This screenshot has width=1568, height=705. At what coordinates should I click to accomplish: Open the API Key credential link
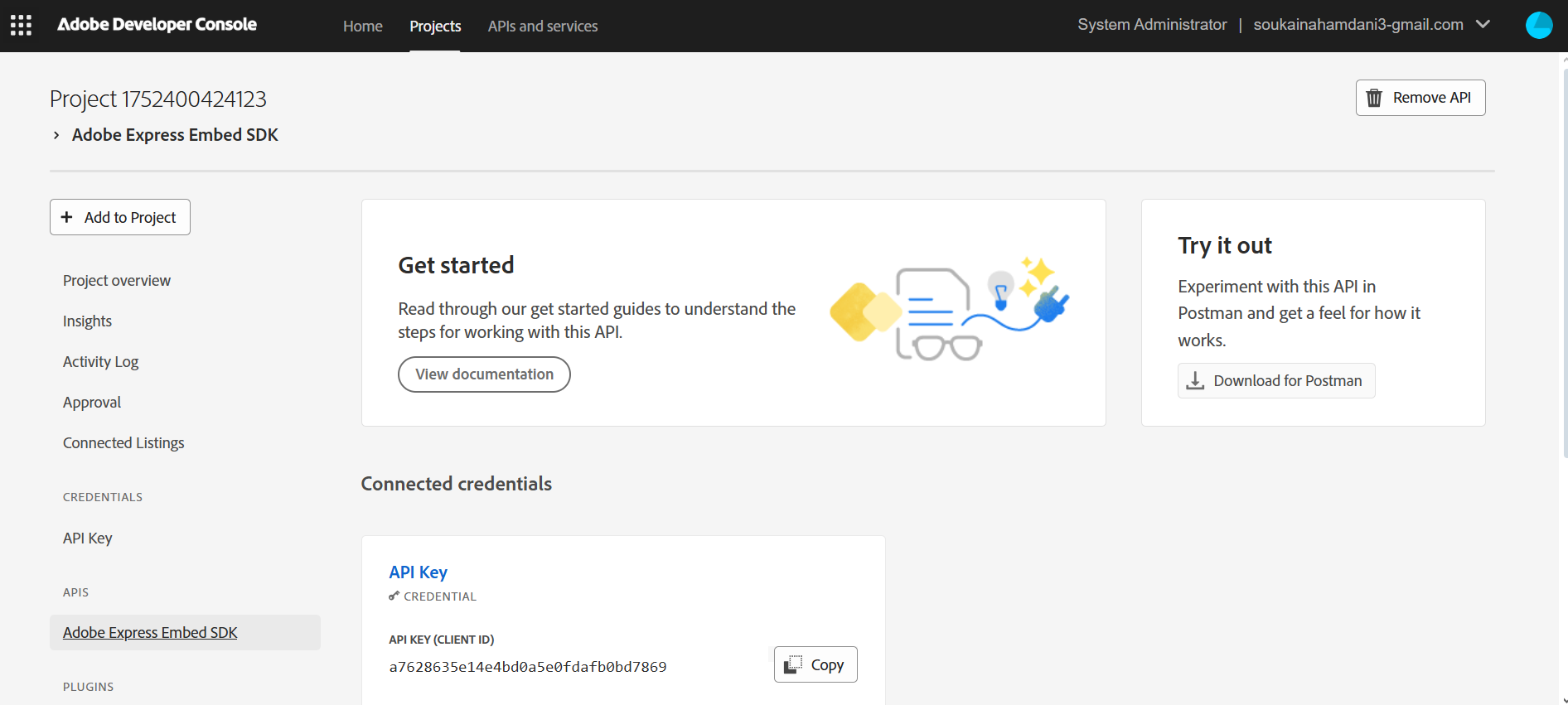coord(418,572)
